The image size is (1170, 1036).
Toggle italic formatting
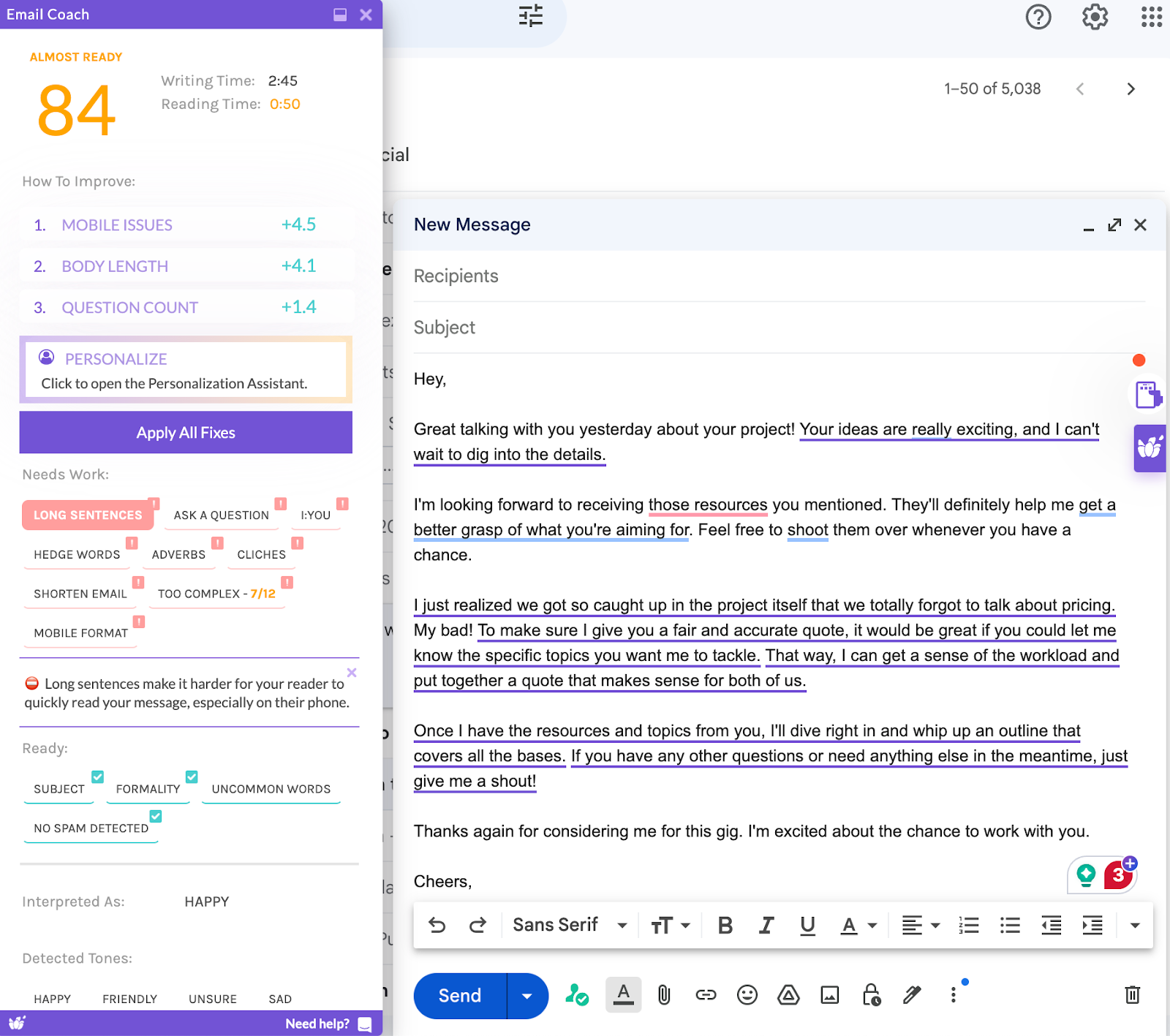766,926
